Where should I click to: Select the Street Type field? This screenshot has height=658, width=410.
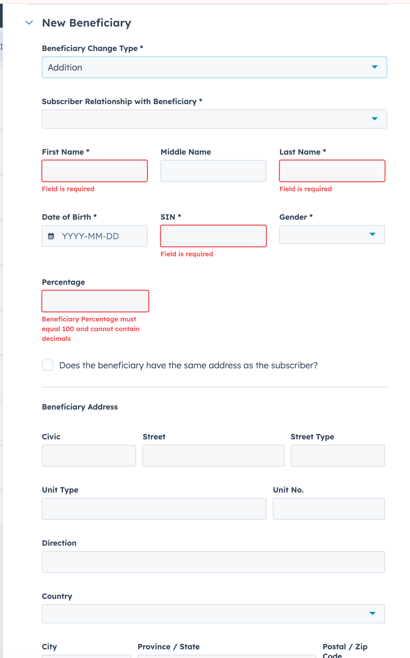click(338, 456)
